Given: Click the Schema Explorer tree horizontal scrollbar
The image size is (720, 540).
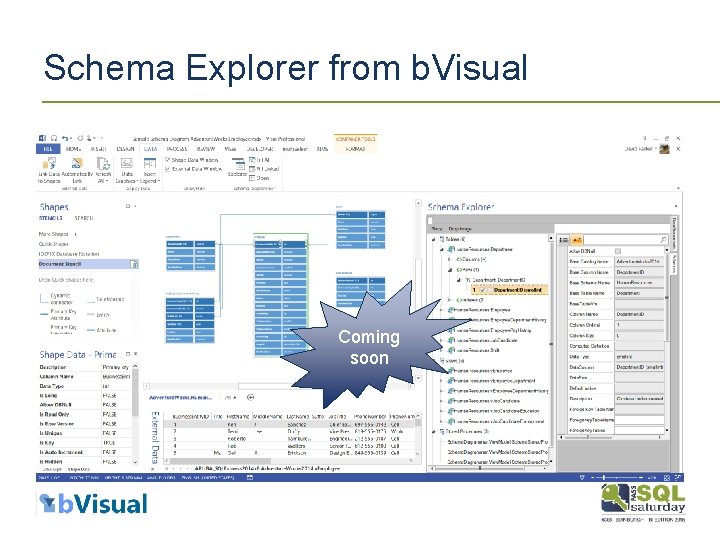Looking at the screenshot, I should 489,468.
